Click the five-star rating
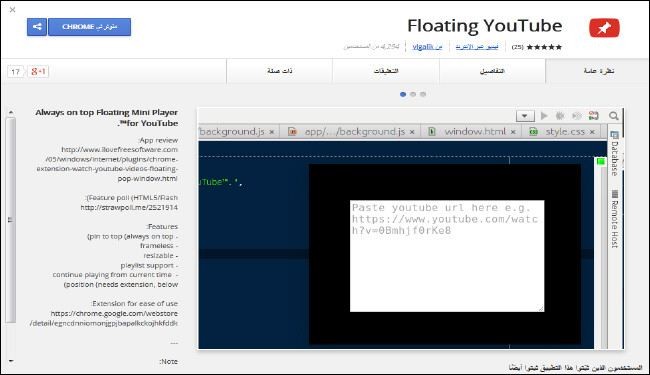 (544, 47)
